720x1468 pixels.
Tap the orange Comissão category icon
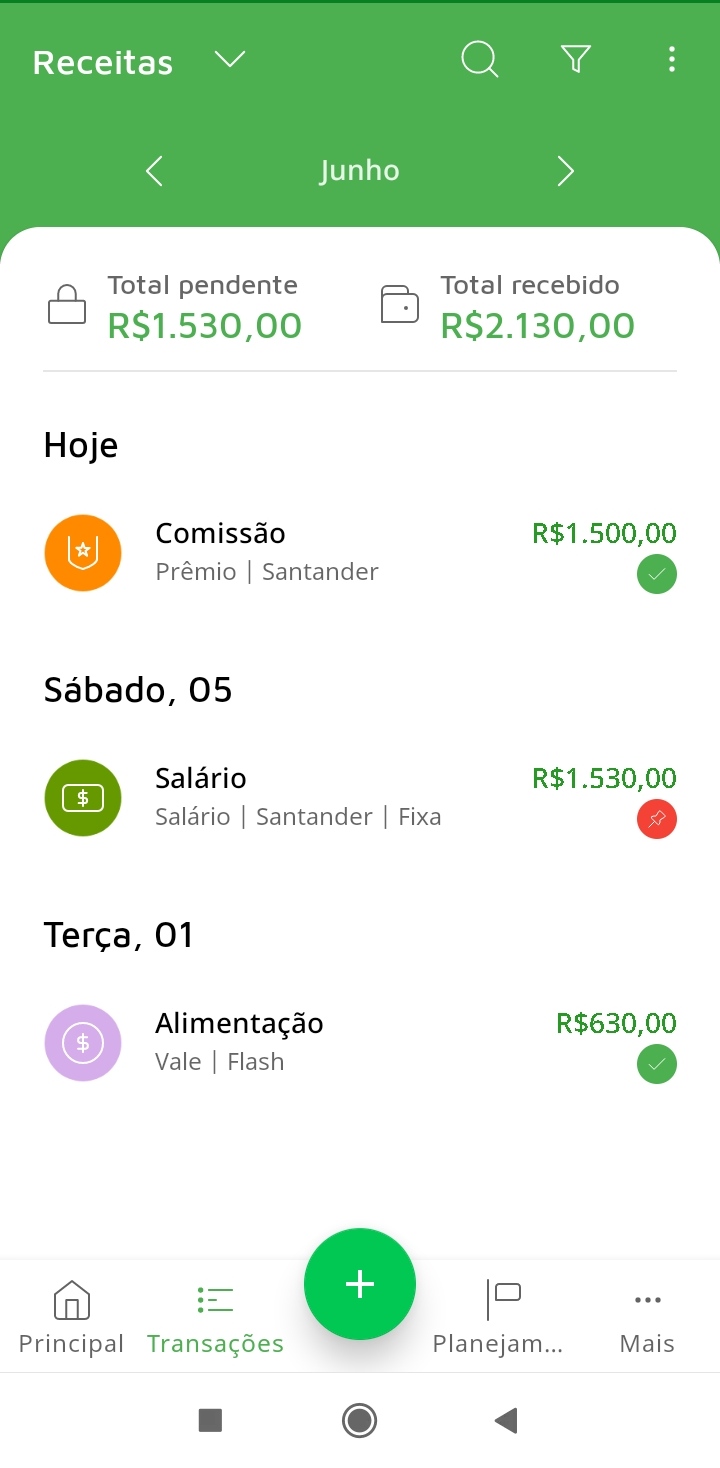83,553
